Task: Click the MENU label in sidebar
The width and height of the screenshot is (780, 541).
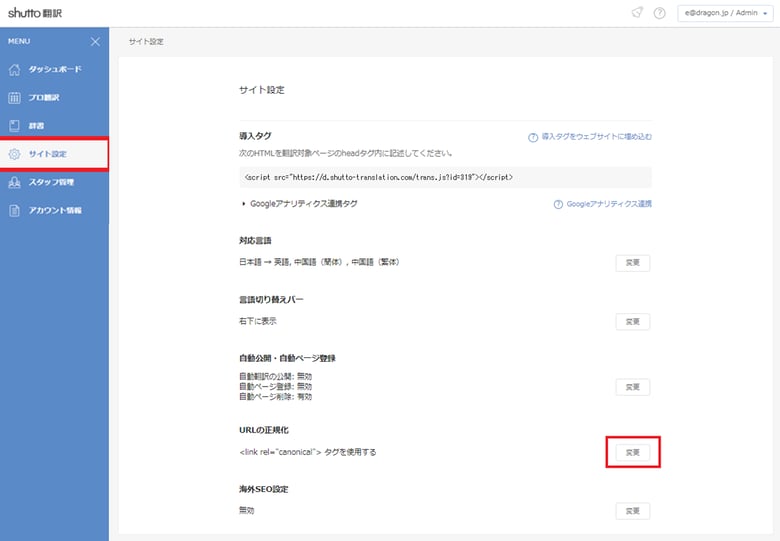Action: [19, 41]
